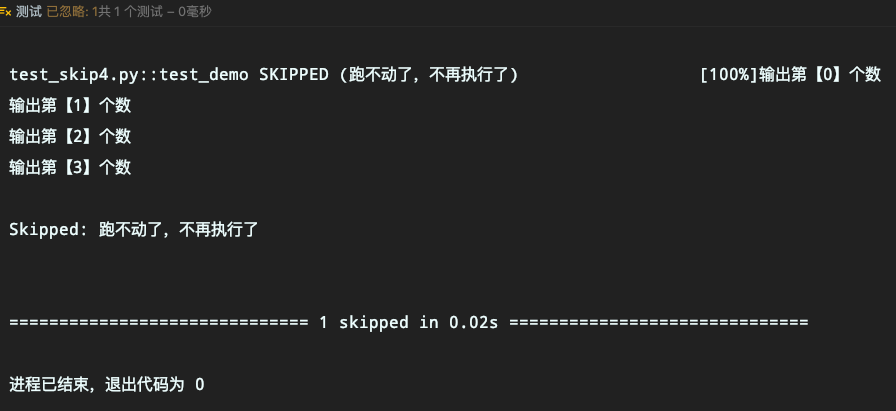Click the equals separator right of summary
The height and width of the screenshot is (411, 896).
click(658, 322)
